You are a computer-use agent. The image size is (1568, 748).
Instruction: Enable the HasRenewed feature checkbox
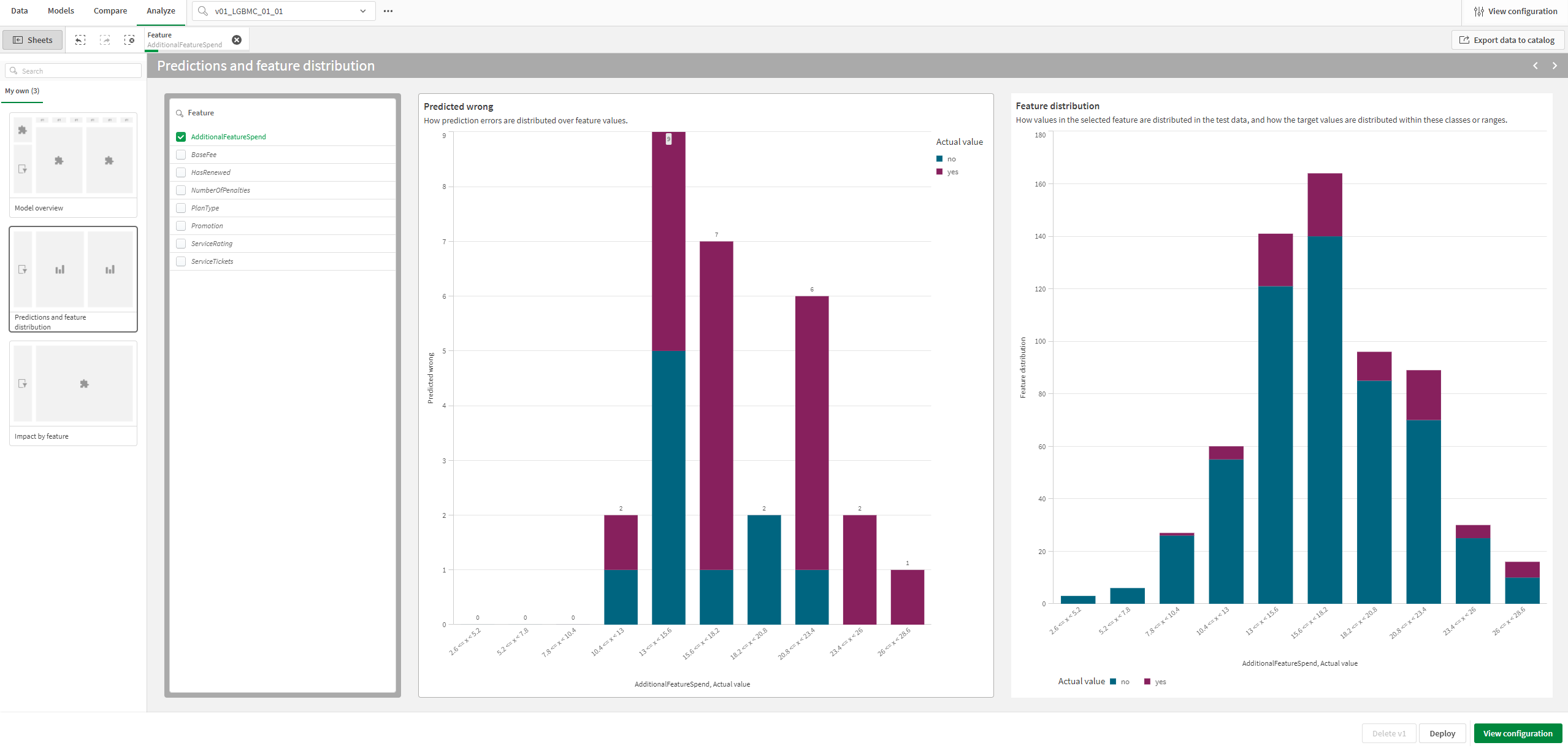[x=180, y=172]
